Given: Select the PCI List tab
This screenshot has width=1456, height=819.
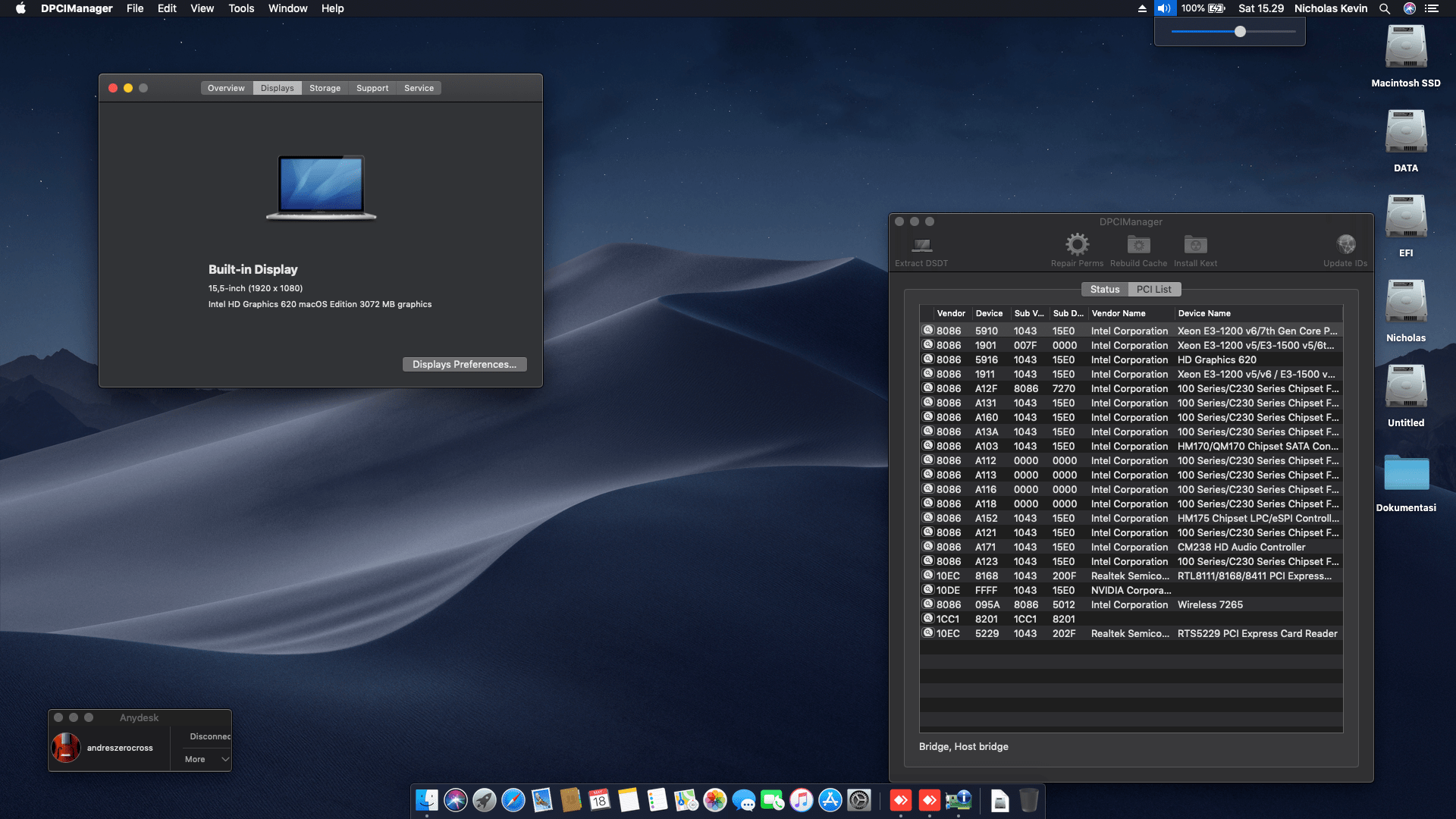Looking at the screenshot, I should tap(1153, 289).
